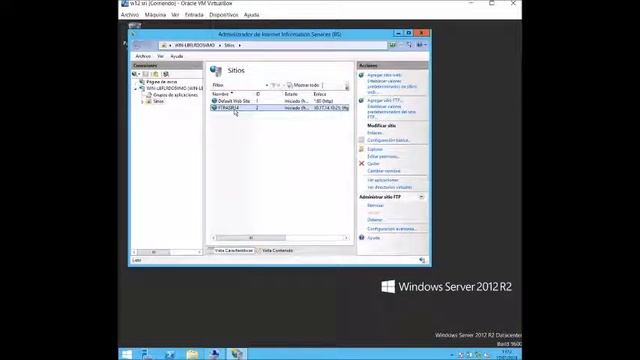
Task: Open VirtualBox Ayuda menu
Action: coord(251,15)
